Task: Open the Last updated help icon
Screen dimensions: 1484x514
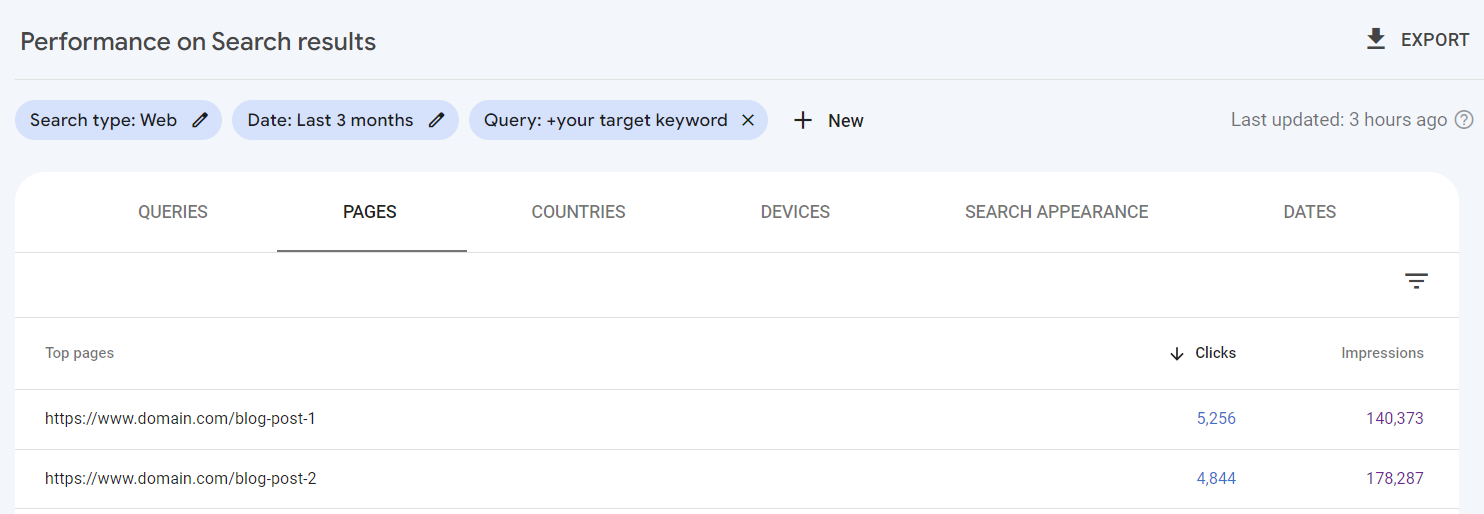Action: 1464,120
